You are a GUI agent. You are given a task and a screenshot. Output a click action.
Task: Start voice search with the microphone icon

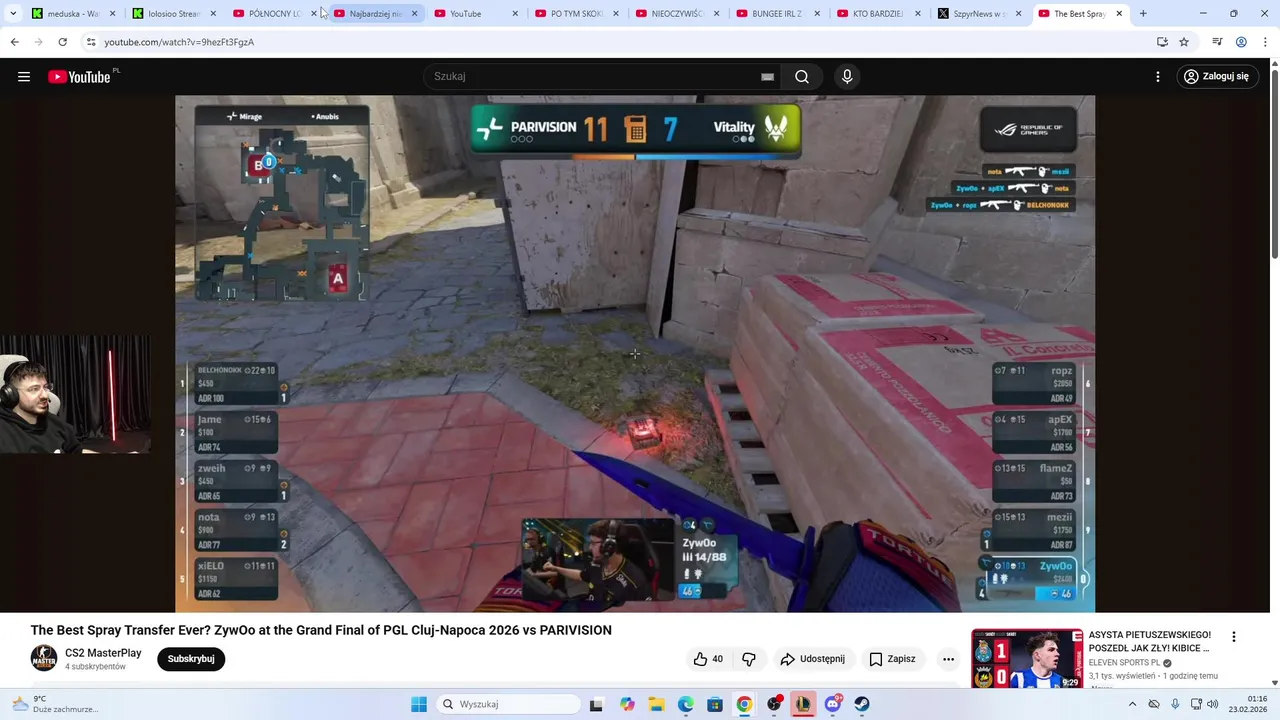pos(847,77)
